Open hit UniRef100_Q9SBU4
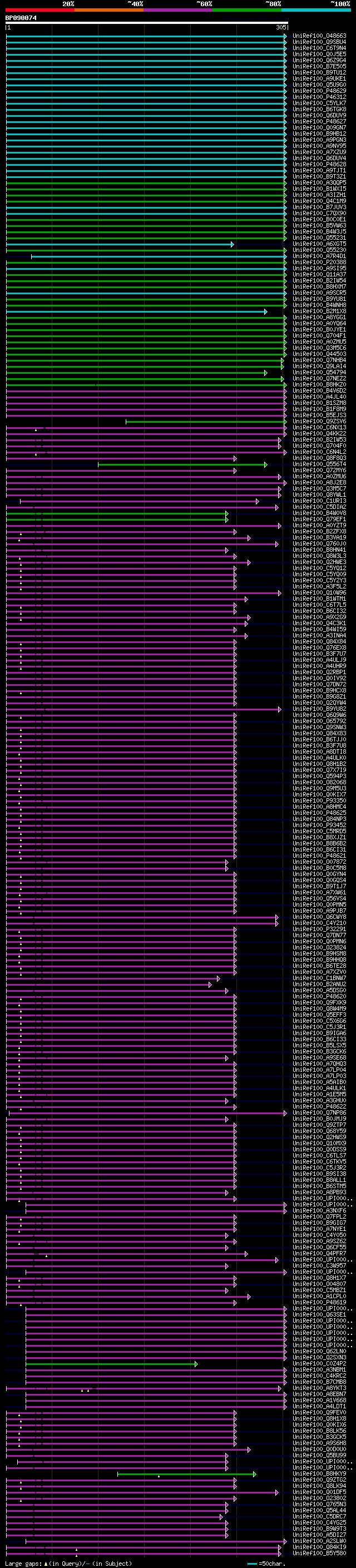Viewport: 356px width, 1568px height. point(319,42)
